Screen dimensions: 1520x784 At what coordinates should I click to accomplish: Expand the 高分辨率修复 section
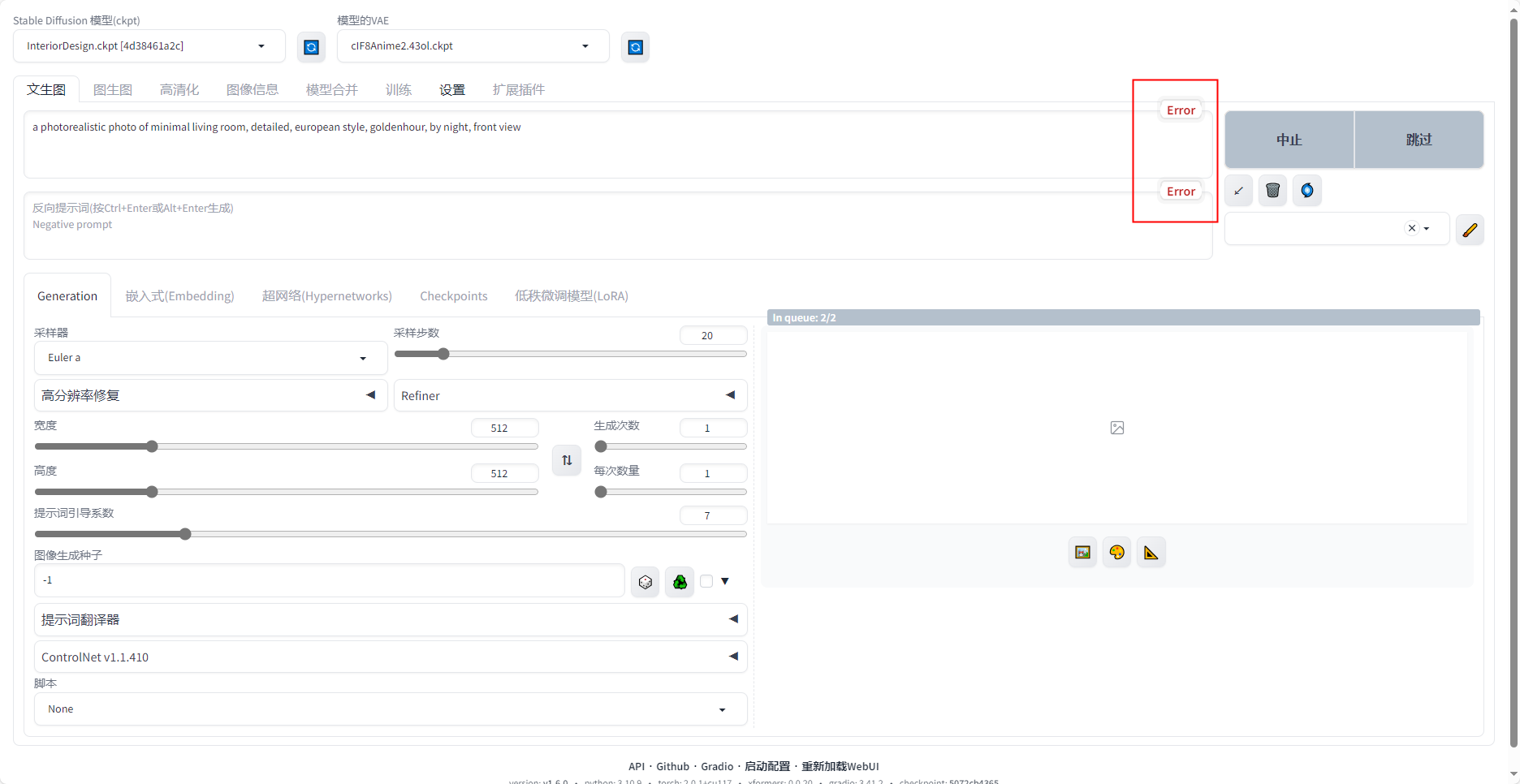pyautogui.click(x=210, y=395)
